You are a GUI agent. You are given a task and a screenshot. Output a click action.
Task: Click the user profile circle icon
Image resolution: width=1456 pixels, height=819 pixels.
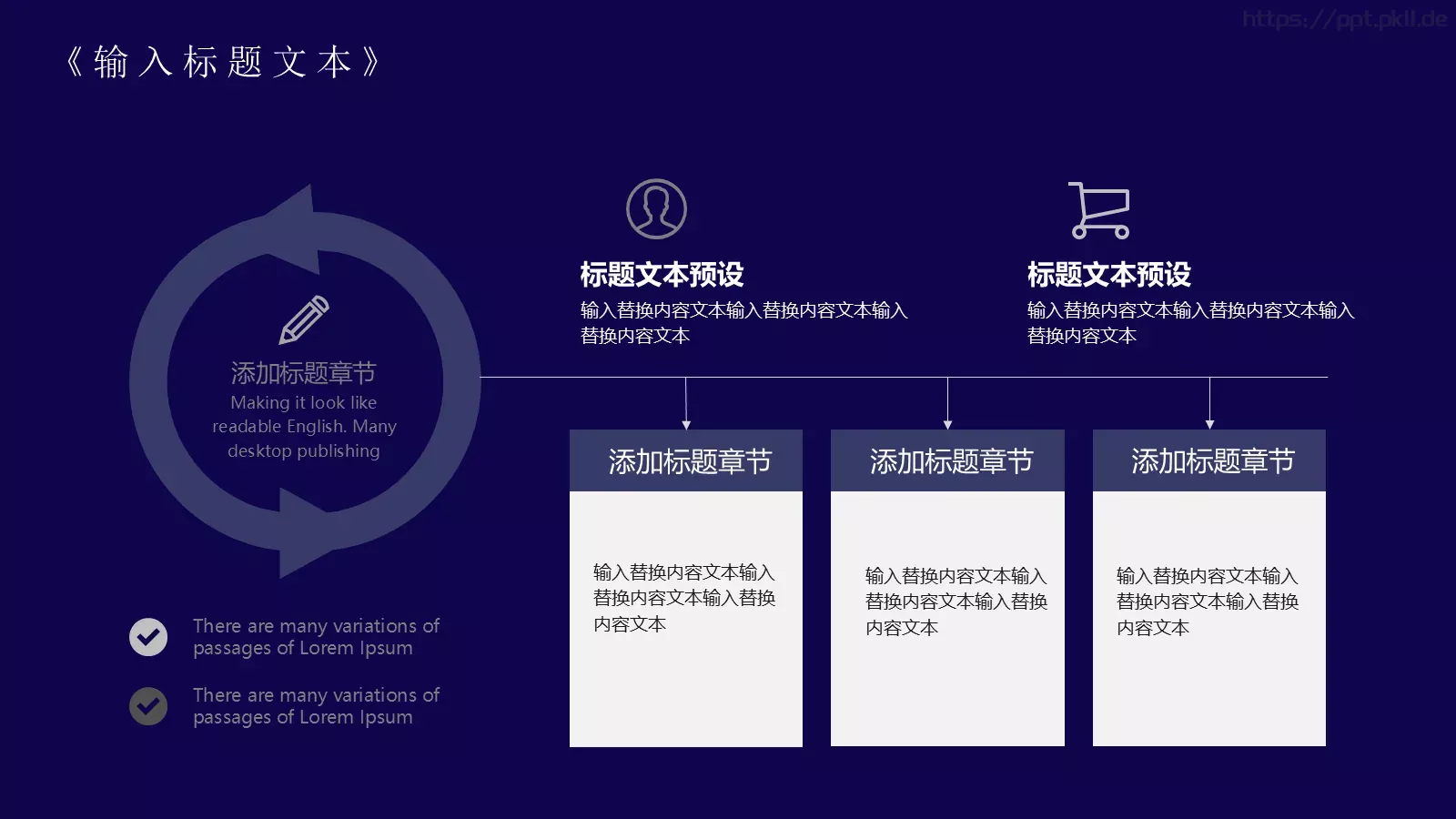[x=656, y=208]
